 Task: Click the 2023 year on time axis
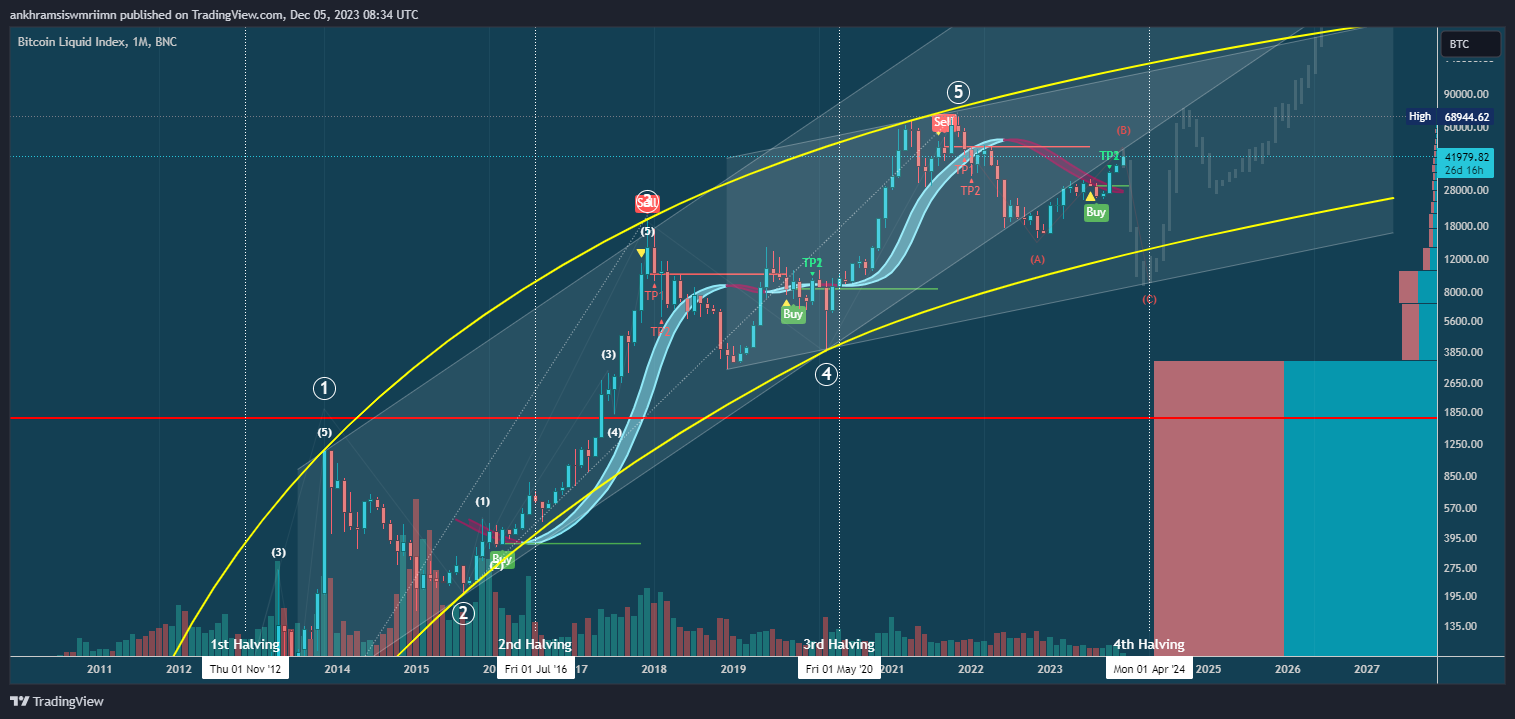(x=1050, y=669)
